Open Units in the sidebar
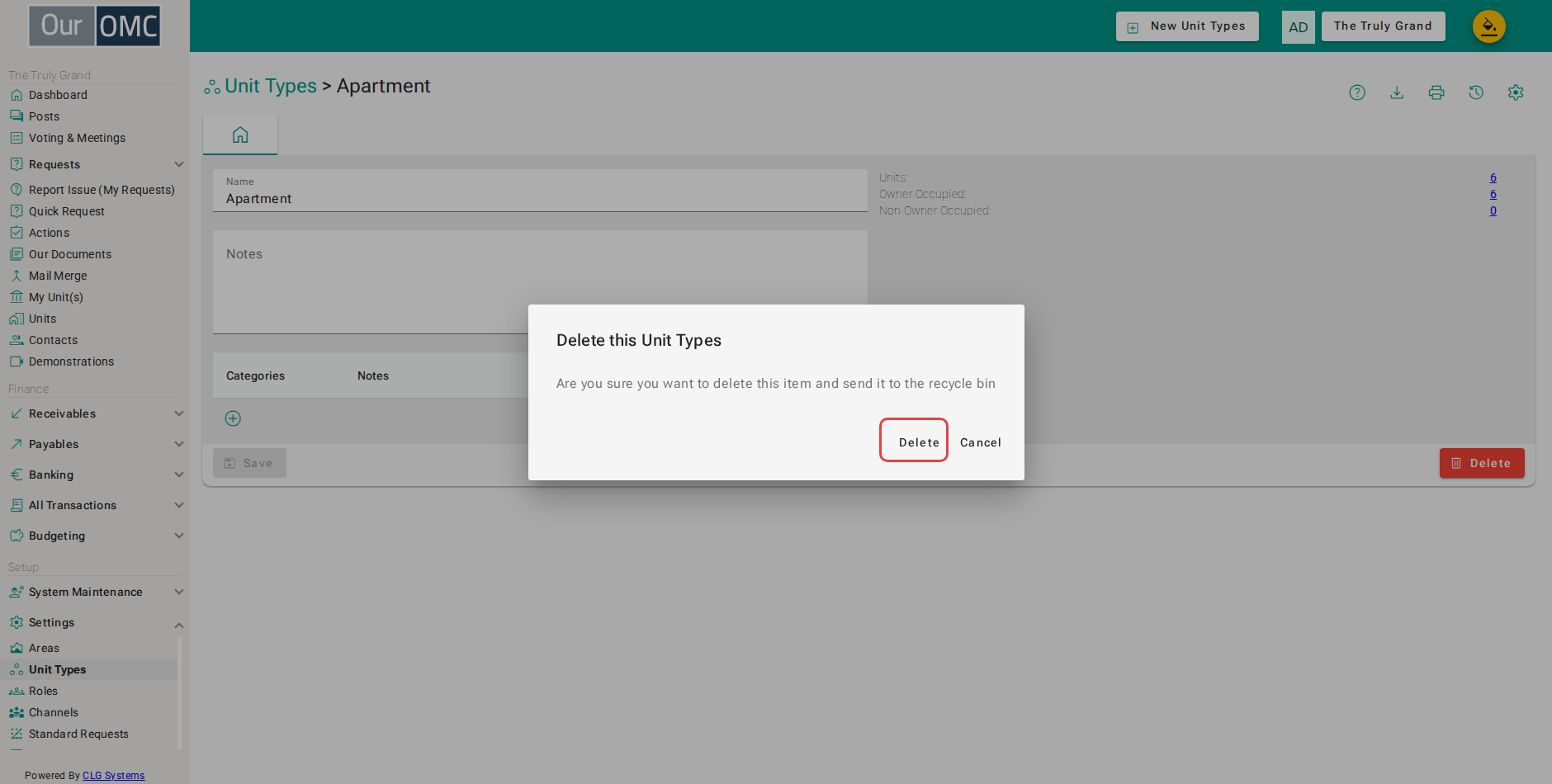 pyautogui.click(x=42, y=319)
